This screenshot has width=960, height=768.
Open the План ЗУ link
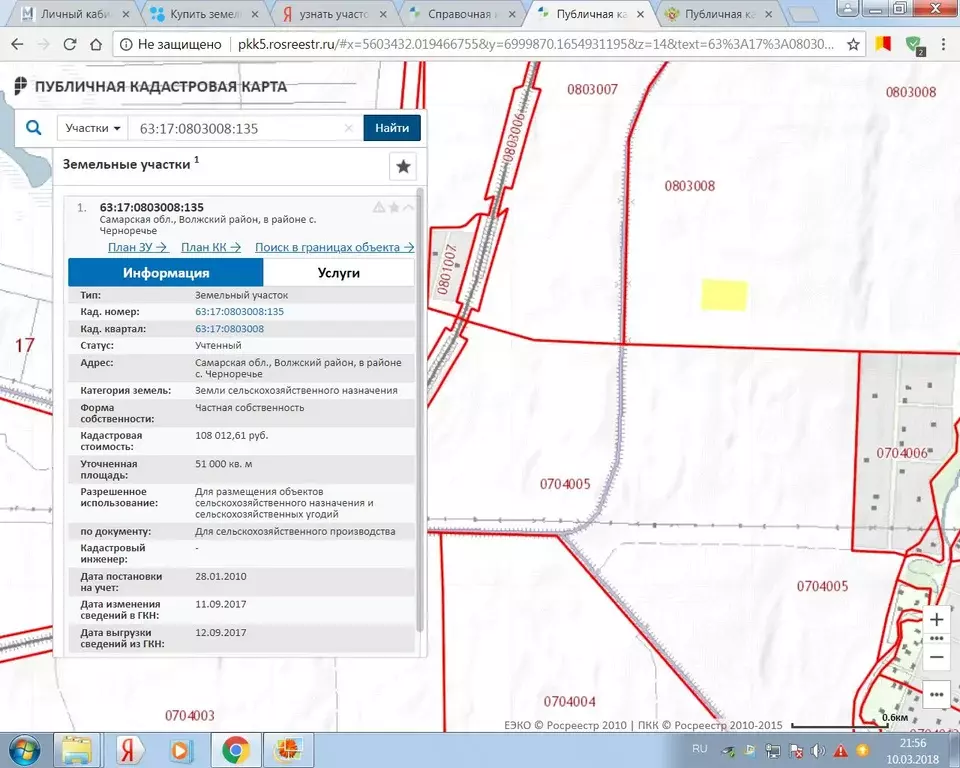137,247
